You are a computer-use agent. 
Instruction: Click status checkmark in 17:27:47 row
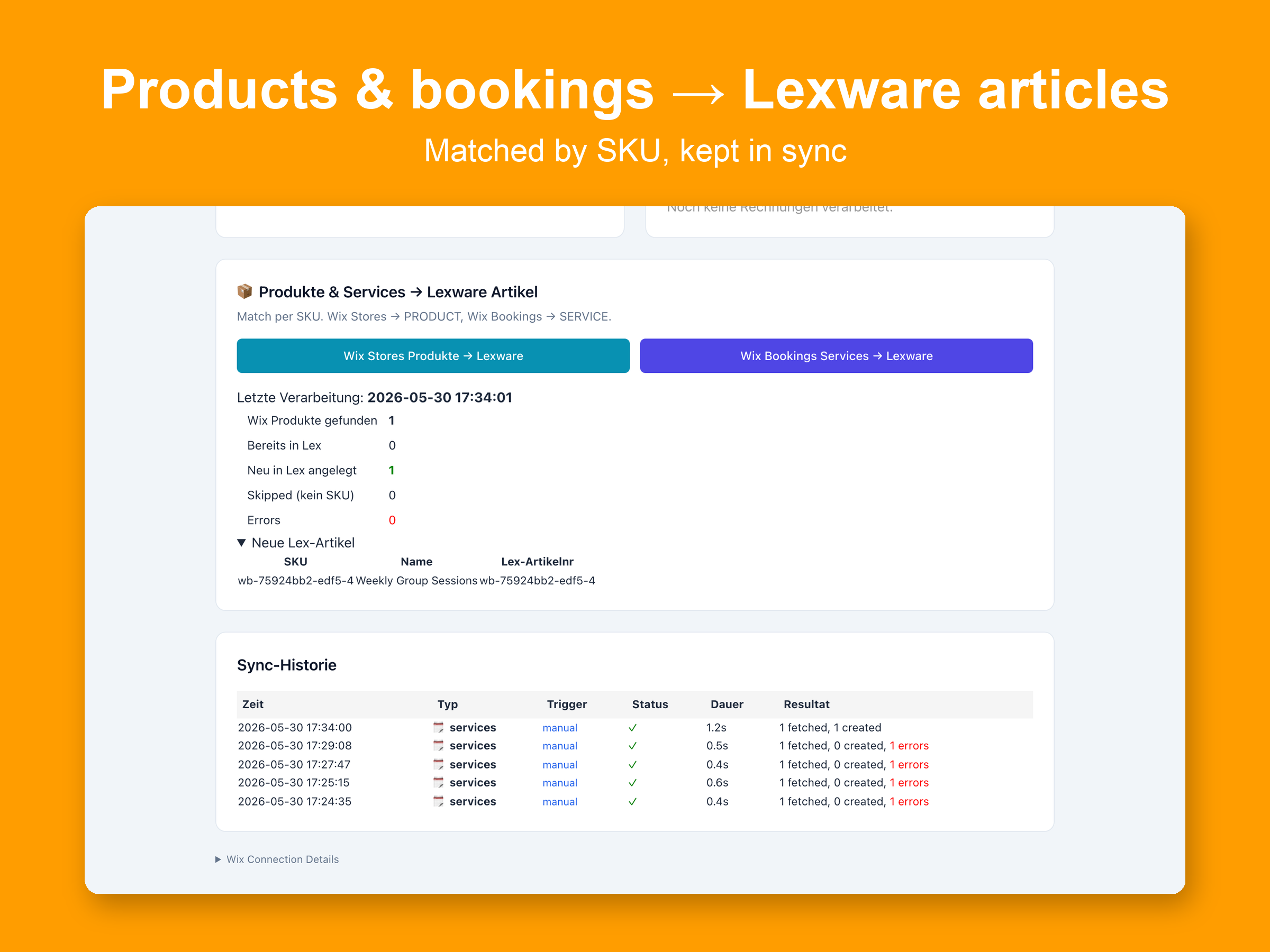coord(633,764)
